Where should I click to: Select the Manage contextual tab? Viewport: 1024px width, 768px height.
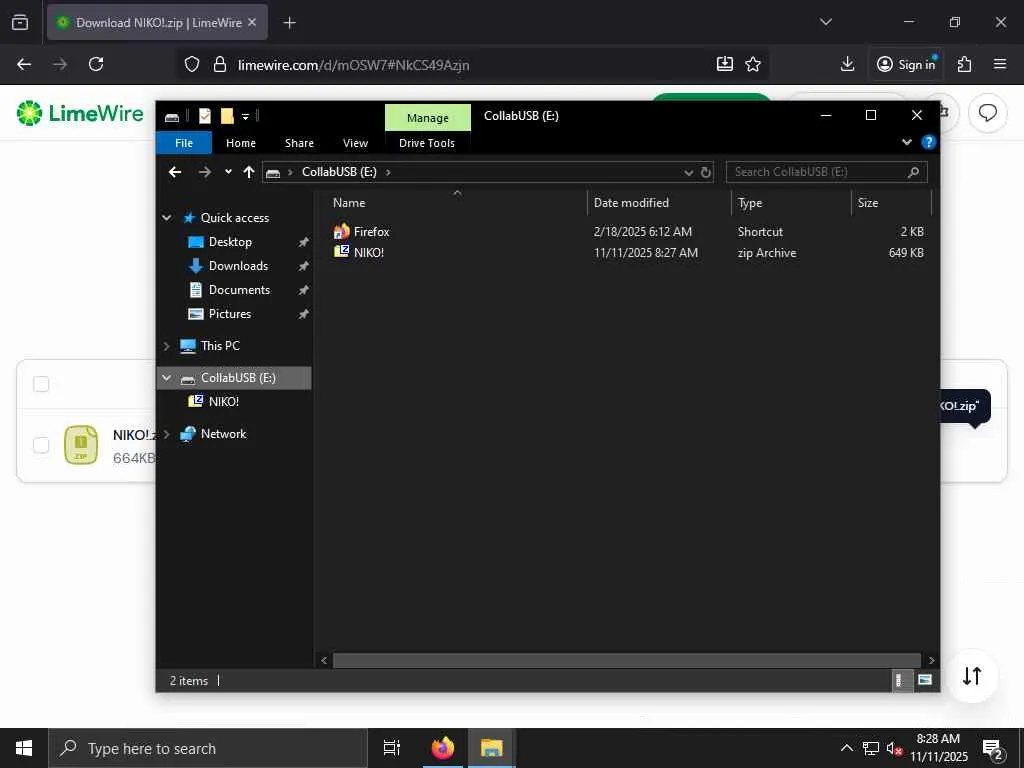point(428,118)
